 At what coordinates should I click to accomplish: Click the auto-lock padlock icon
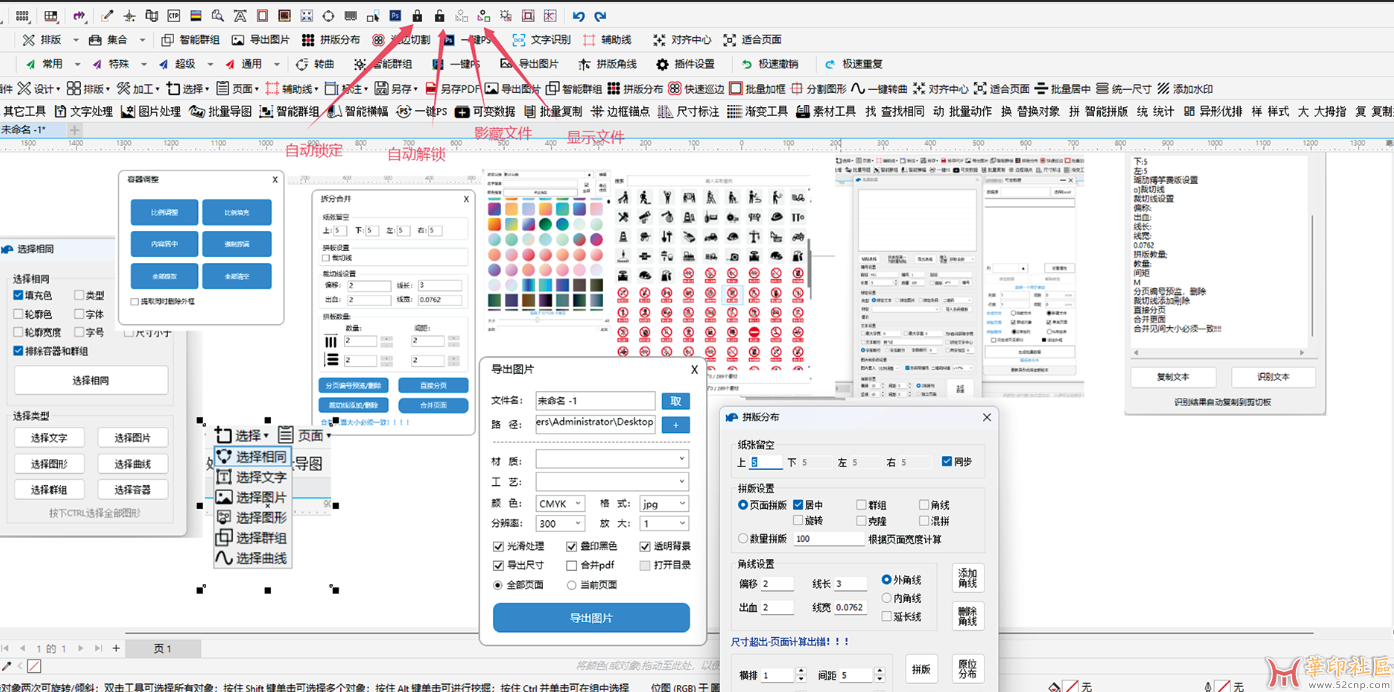click(417, 16)
